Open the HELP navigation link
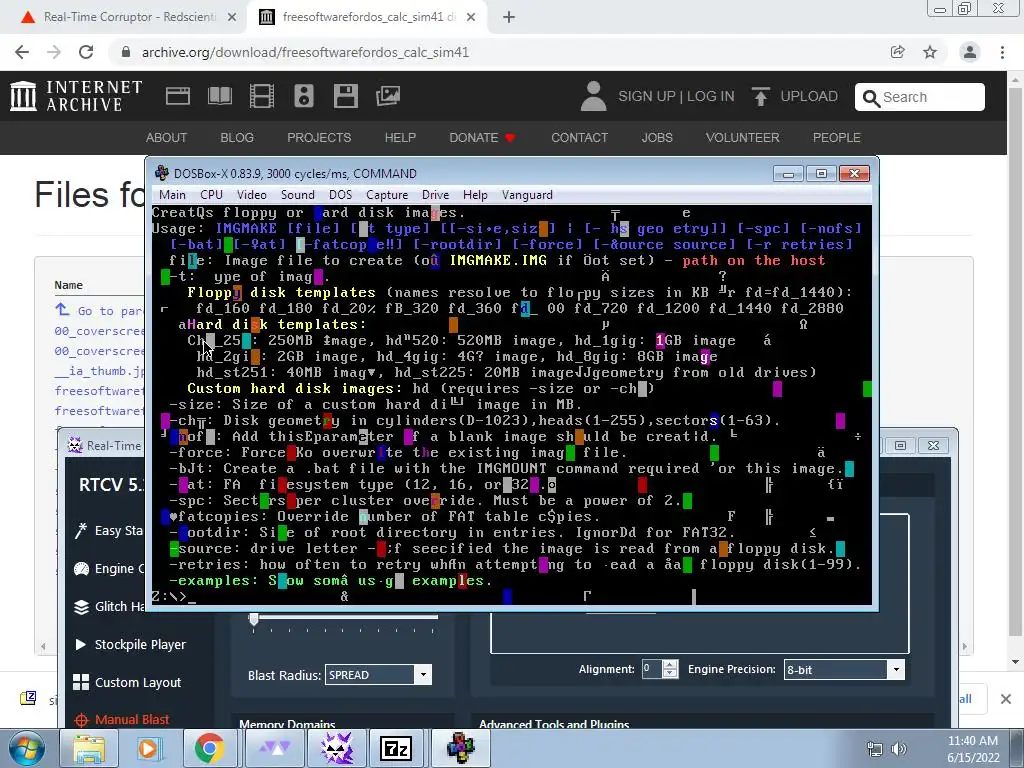1024x768 pixels. point(400,138)
